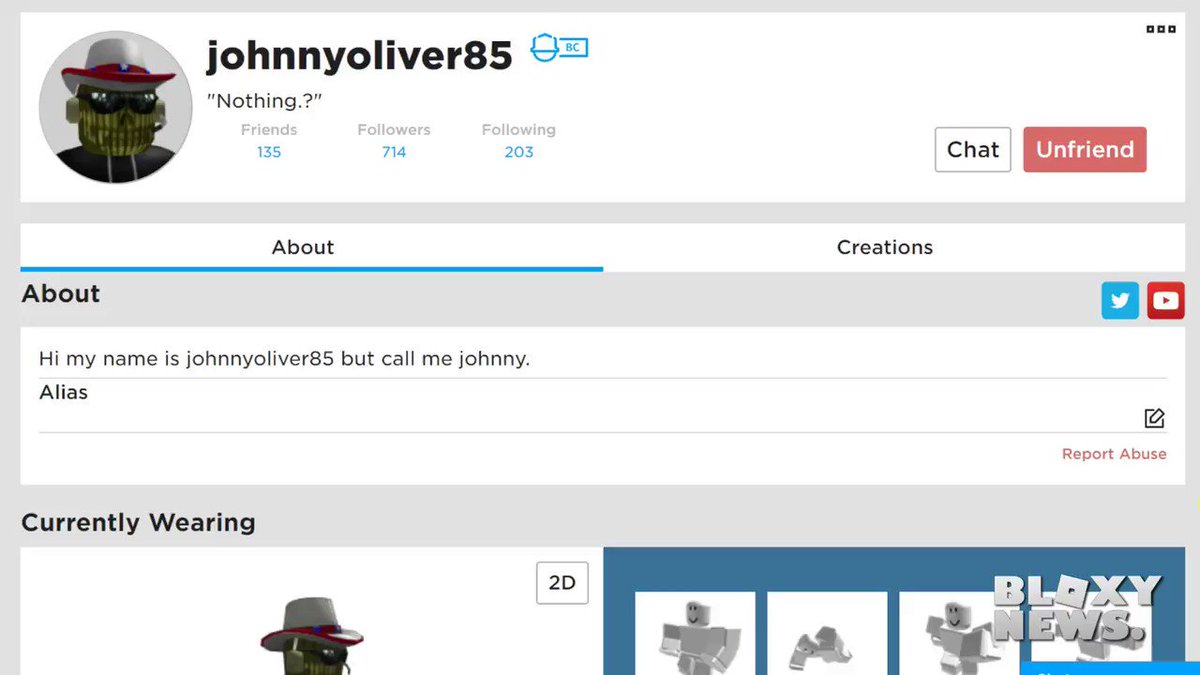The height and width of the screenshot is (675, 1200).
Task: Click the Builders Club hard hat badge
Action: (x=558, y=47)
